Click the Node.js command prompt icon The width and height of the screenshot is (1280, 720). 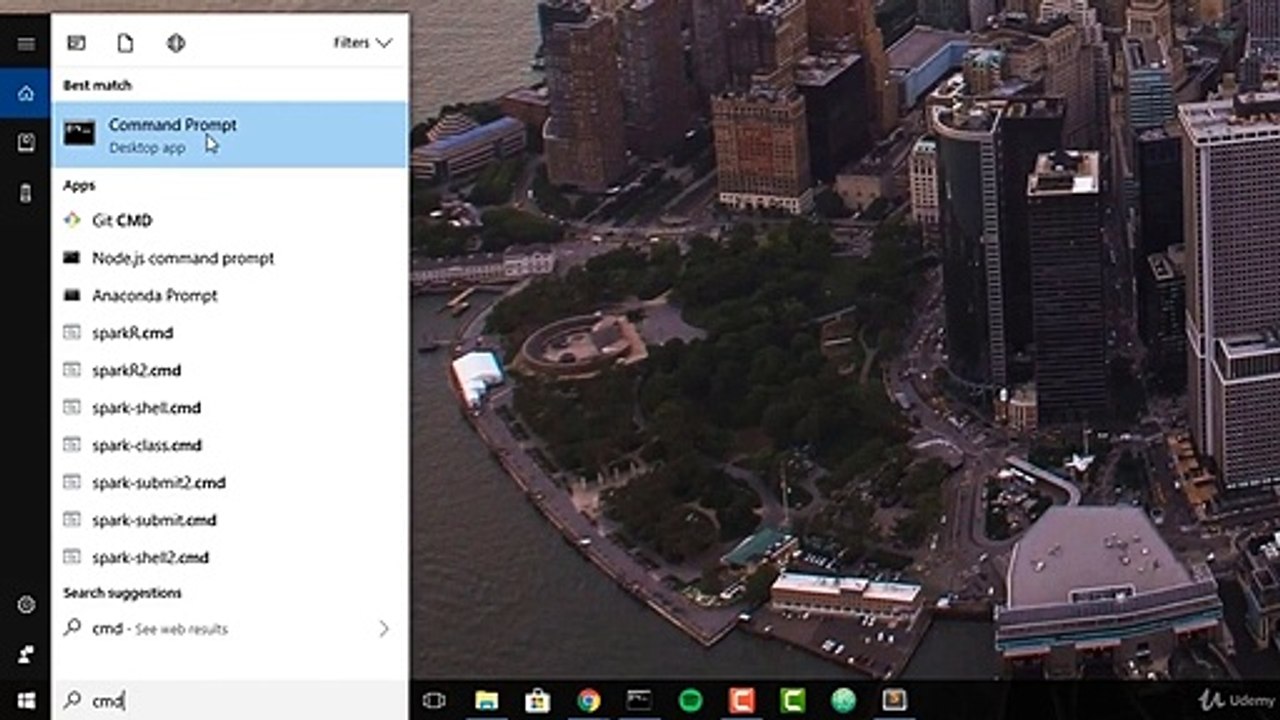pyautogui.click(x=72, y=257)
